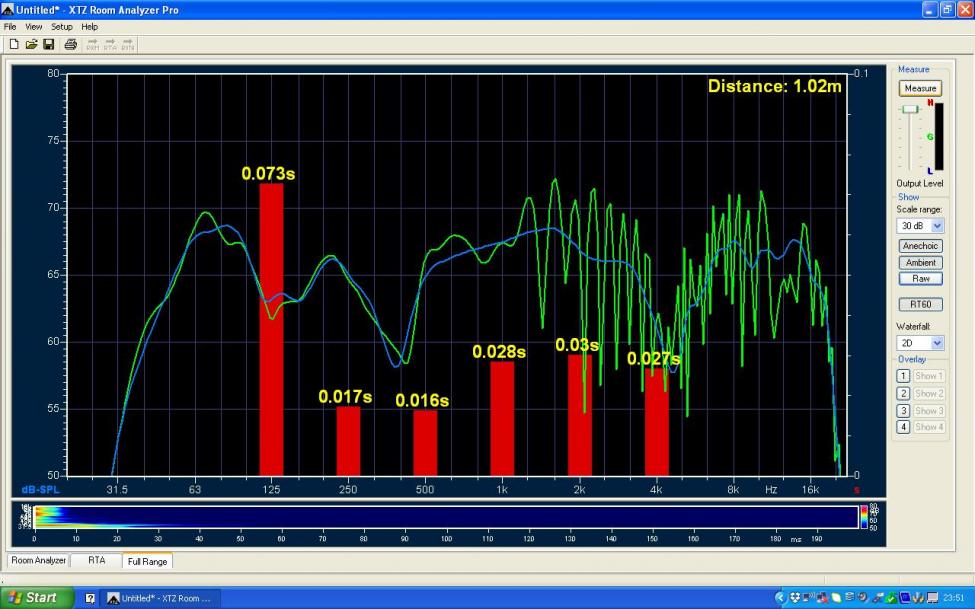Open the Help menu
This screenshot has height=609, width=975.
coord(90,27)
